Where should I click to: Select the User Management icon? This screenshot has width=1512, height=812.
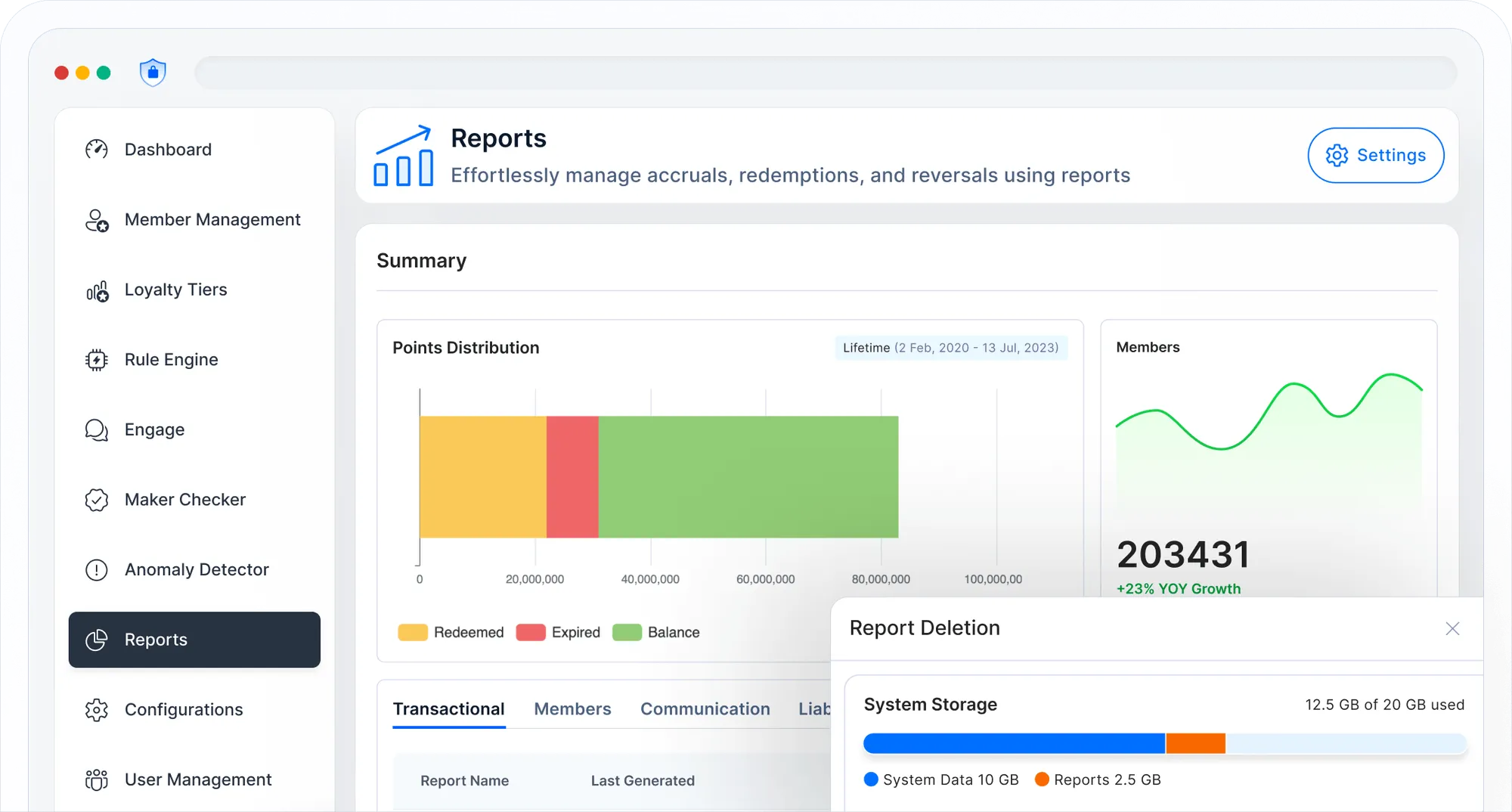[x=97, y=779]
